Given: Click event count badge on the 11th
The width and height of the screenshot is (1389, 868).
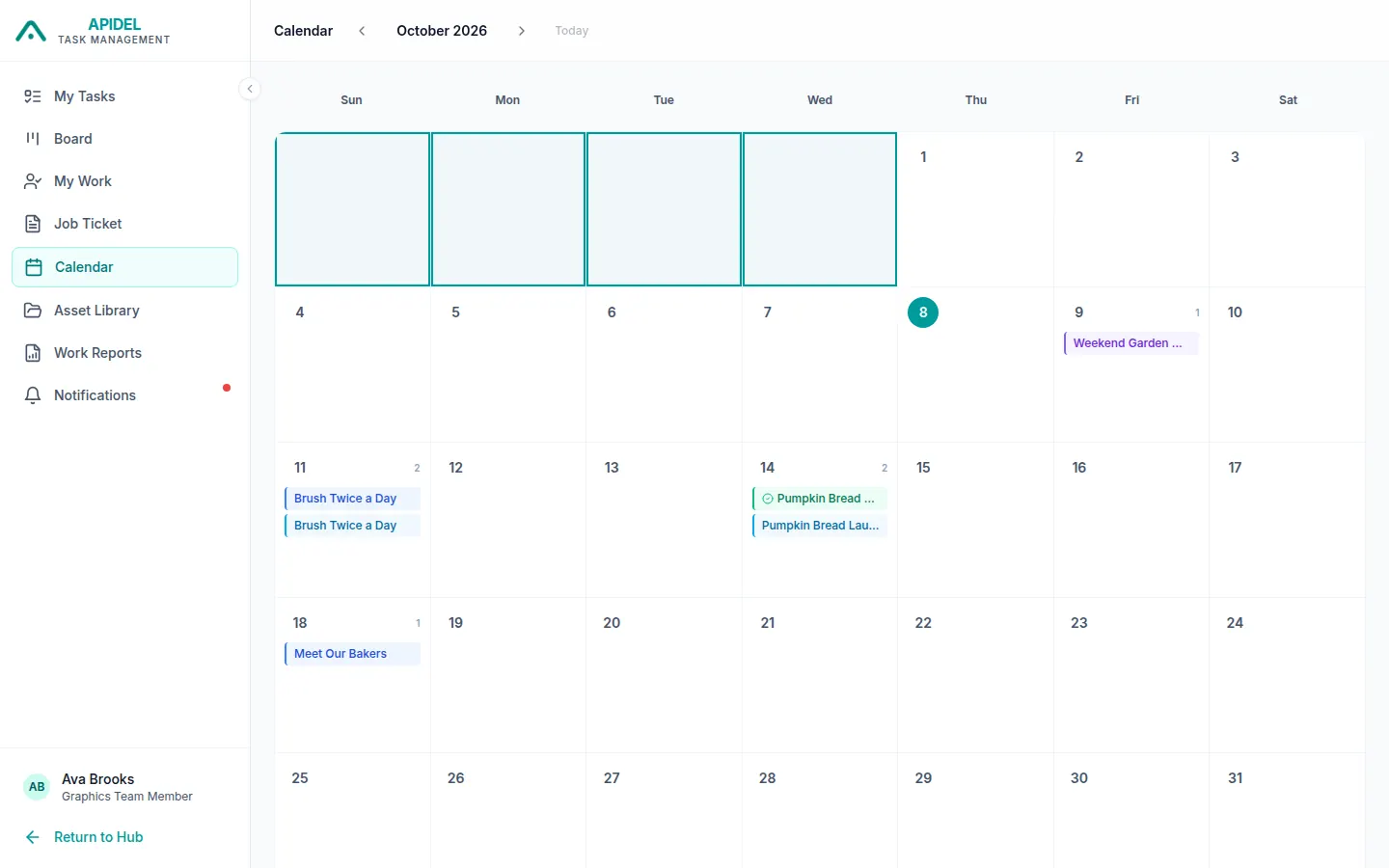Looking at the screenshot, I should (x=417, y=468).
